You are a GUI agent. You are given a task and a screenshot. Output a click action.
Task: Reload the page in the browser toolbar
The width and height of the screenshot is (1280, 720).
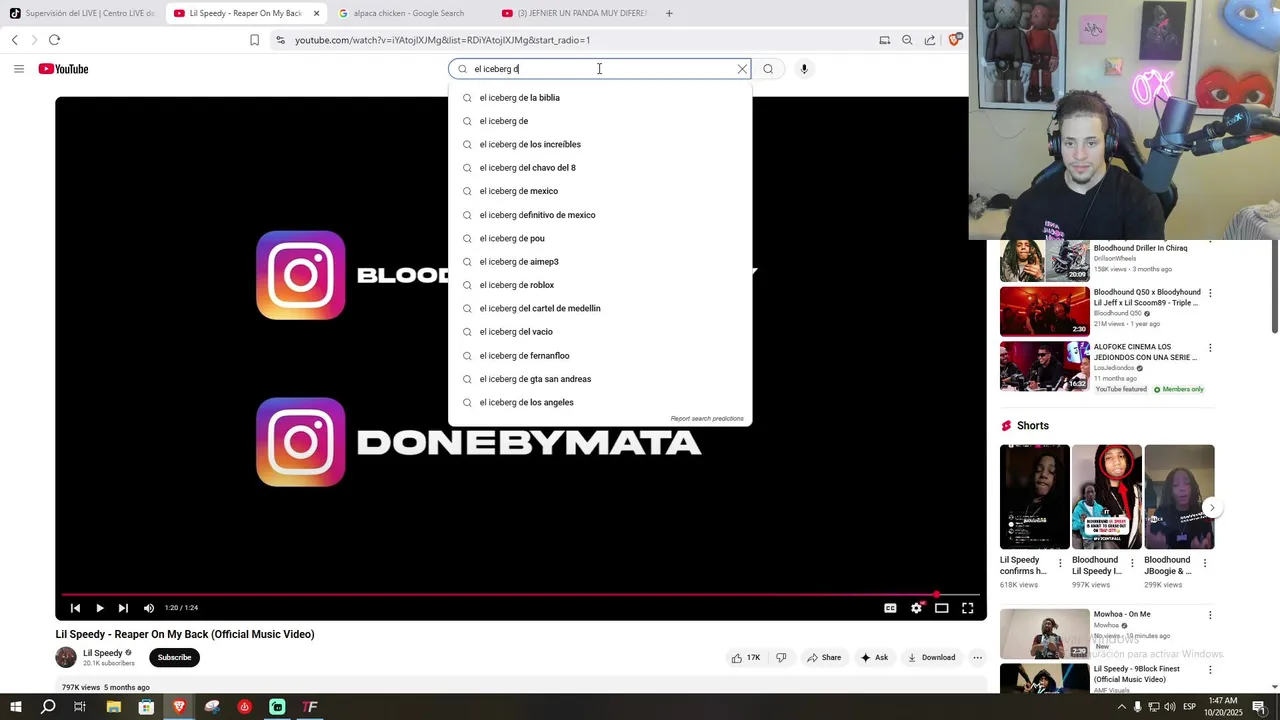point(54,40)
